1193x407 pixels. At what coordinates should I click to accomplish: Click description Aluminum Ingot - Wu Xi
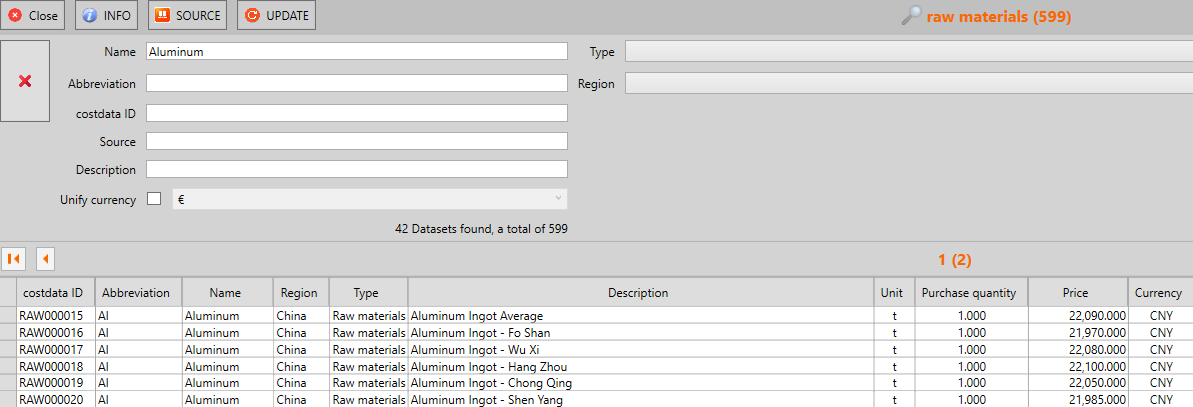[x=475, y=349]
